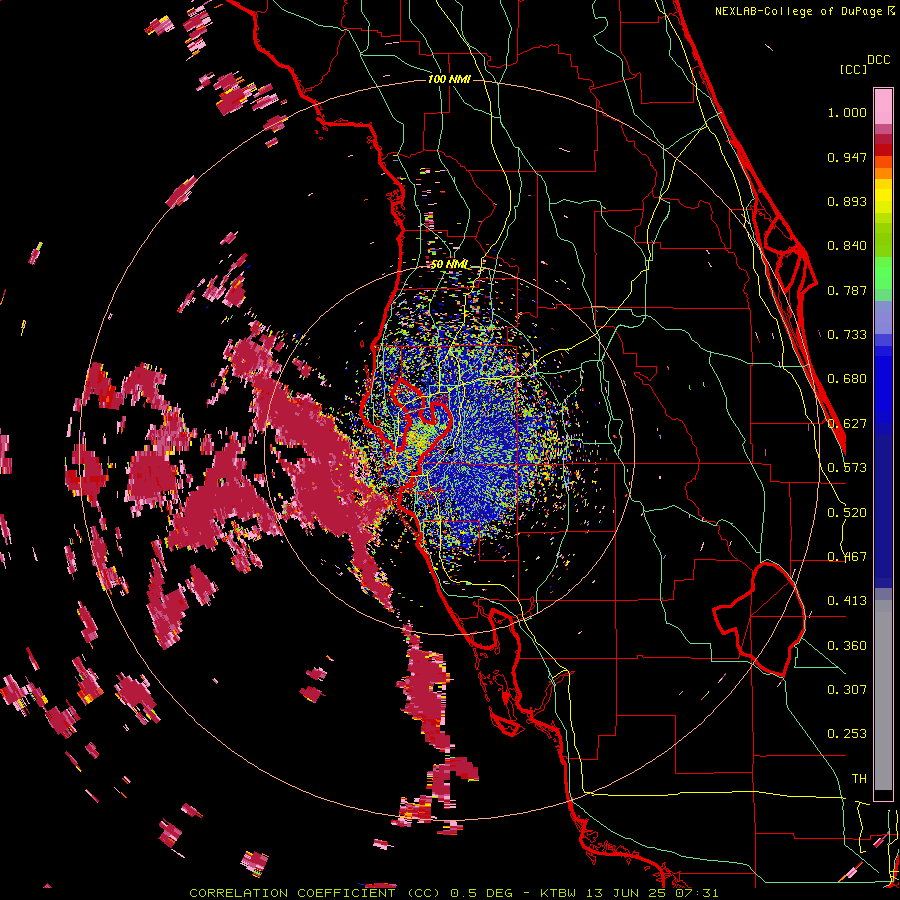Select the 0.733 scale value
Viewport: 900px width, 900px height.
coord(847,335)
